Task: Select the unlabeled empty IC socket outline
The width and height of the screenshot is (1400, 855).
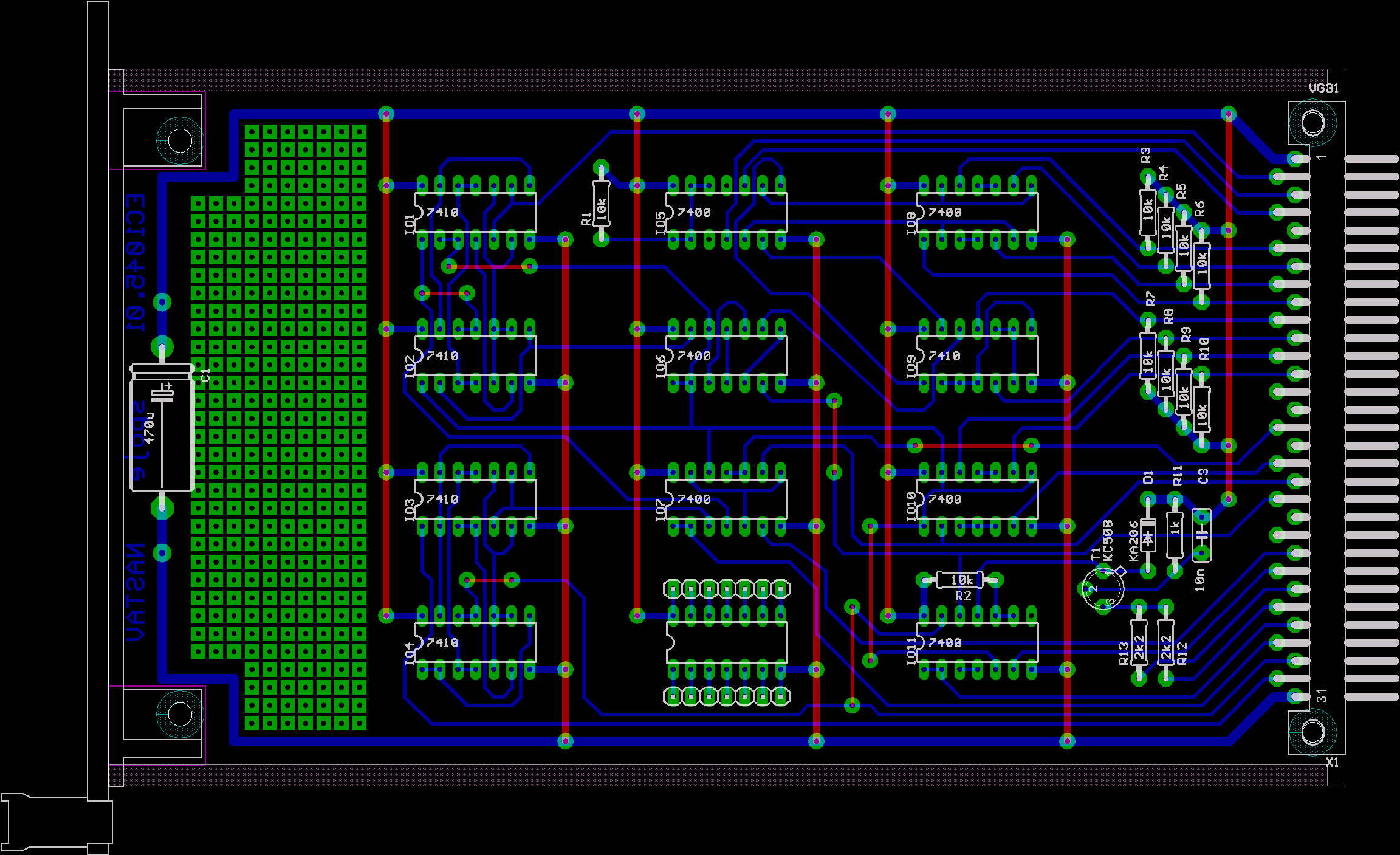Action: 726,642
